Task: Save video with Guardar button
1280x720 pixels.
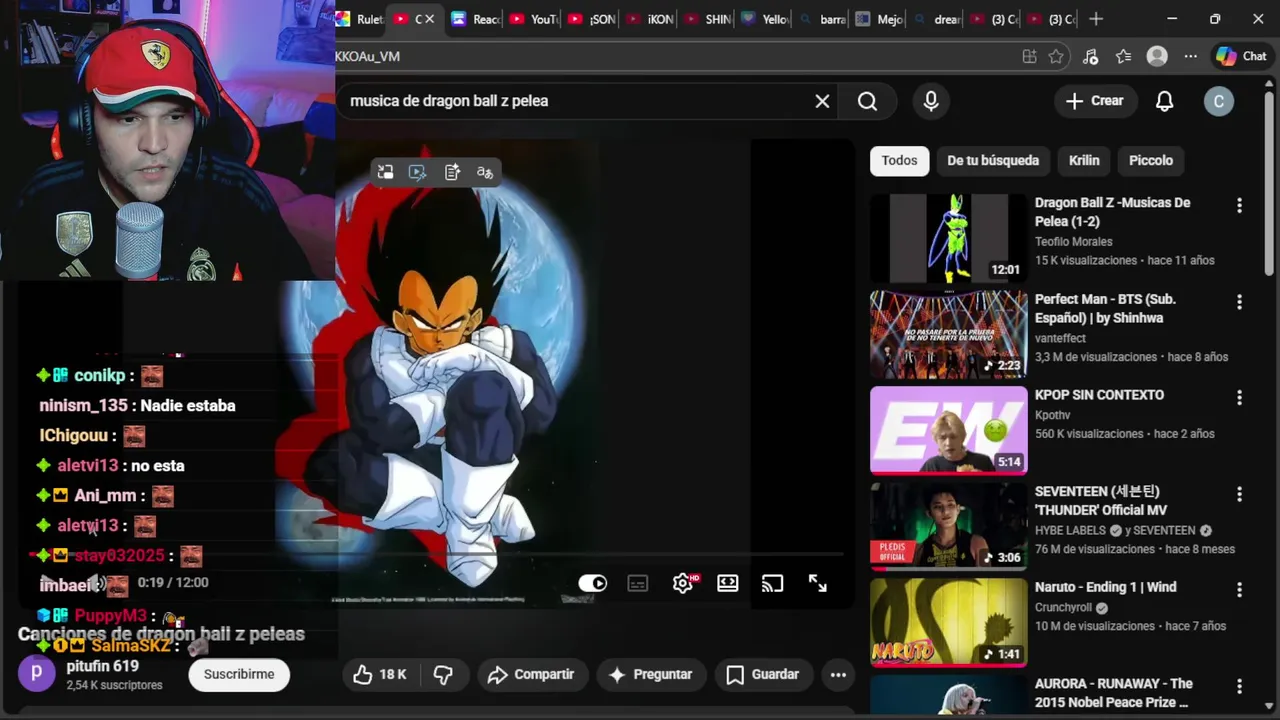Action: point(762,675)
